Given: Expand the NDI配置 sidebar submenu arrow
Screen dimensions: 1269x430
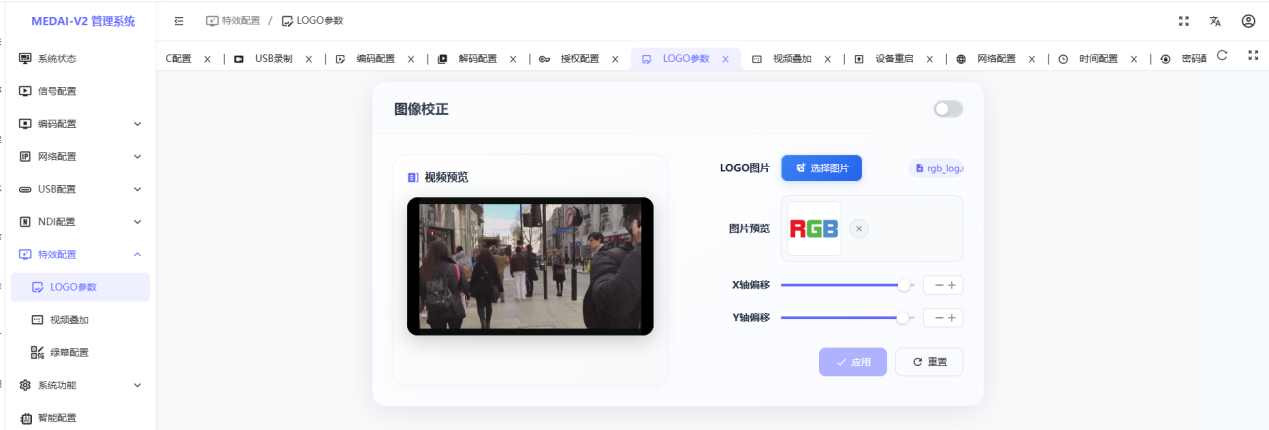Looking at the screenshot, I should coord(137,222).
